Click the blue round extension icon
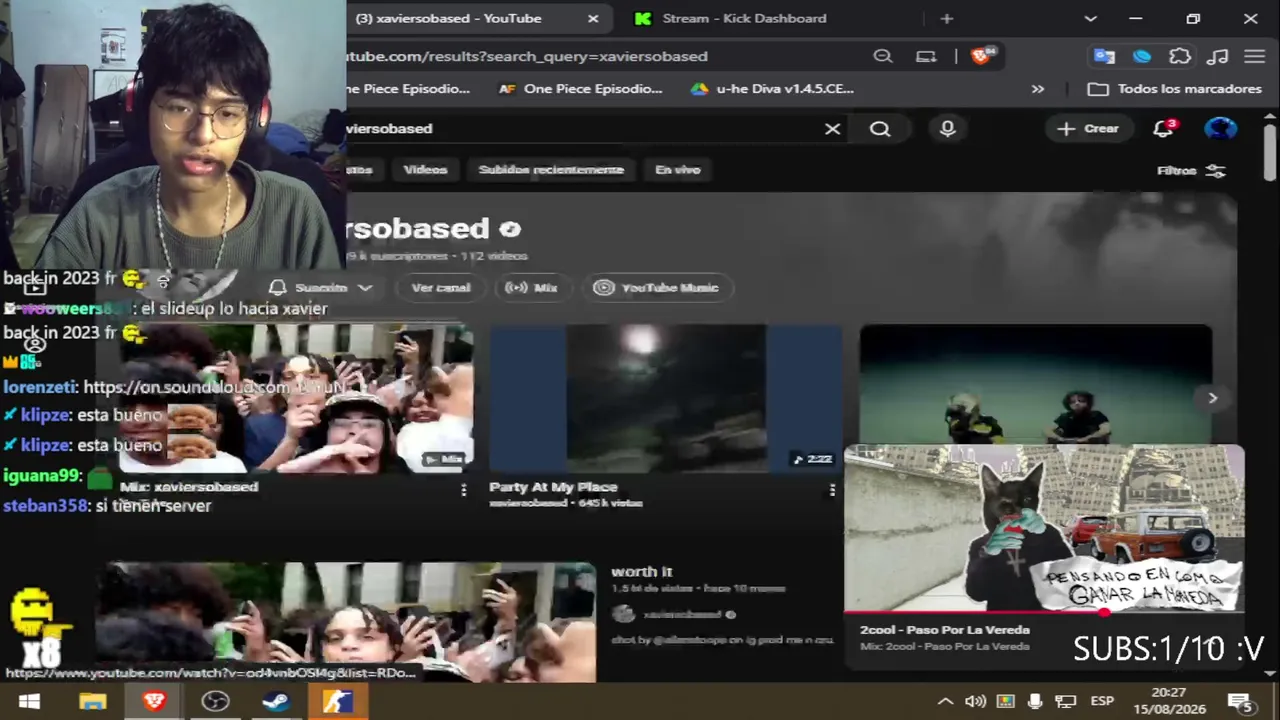 tap(1142, 56)
